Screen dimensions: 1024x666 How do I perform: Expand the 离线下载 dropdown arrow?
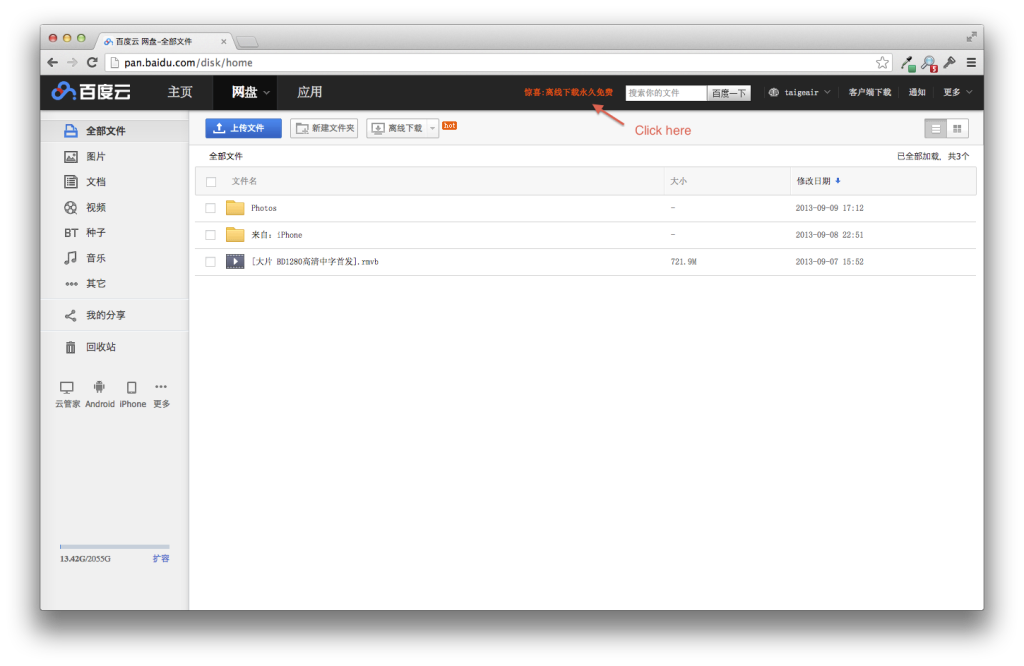tap(432, 128)
